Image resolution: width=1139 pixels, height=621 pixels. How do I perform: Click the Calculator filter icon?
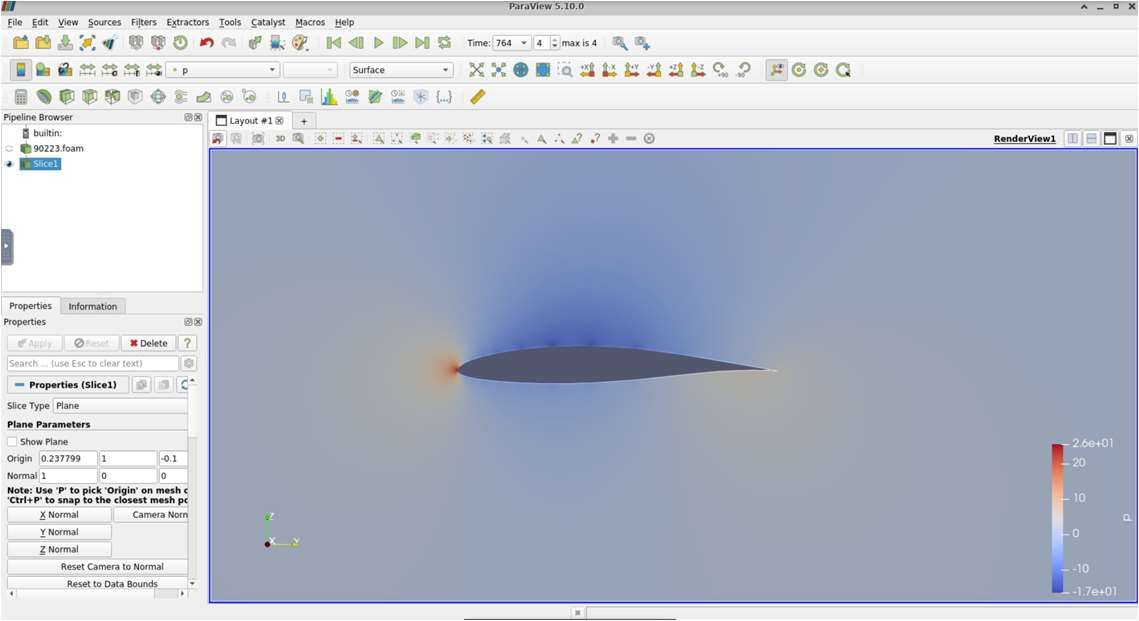click(x=21, y=97)
